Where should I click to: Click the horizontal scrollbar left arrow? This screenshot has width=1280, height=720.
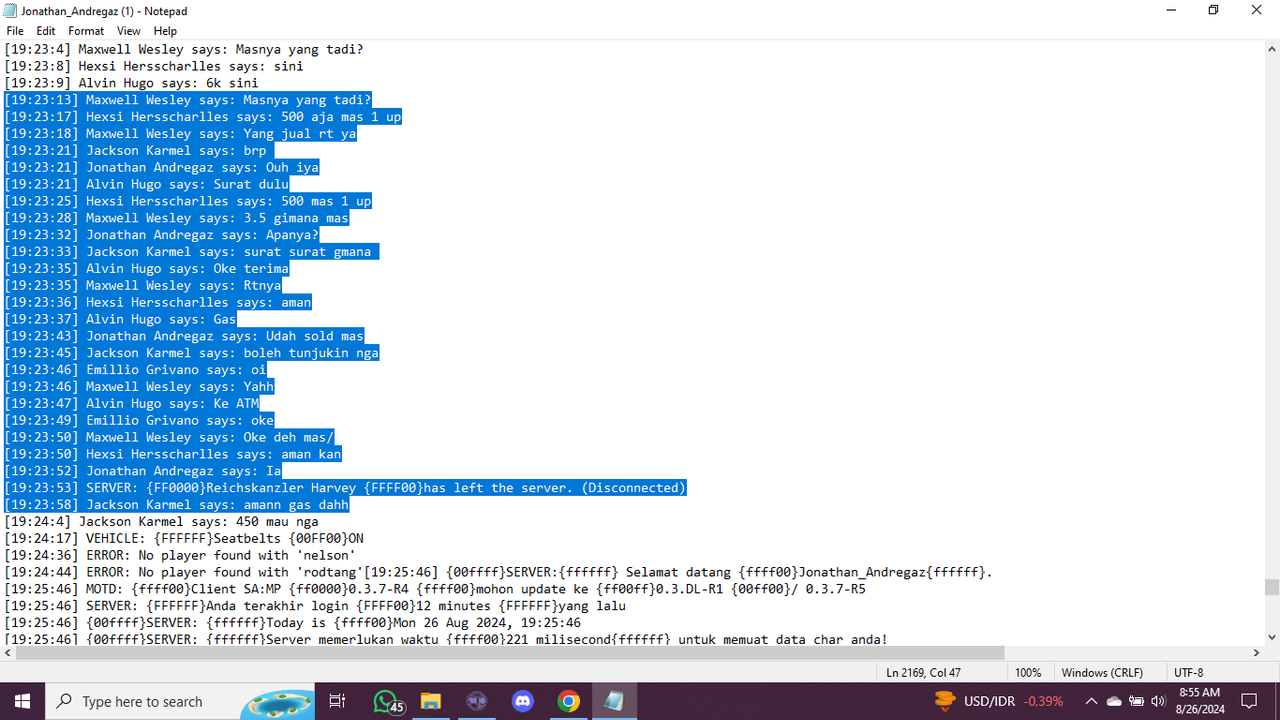point(8,652)
